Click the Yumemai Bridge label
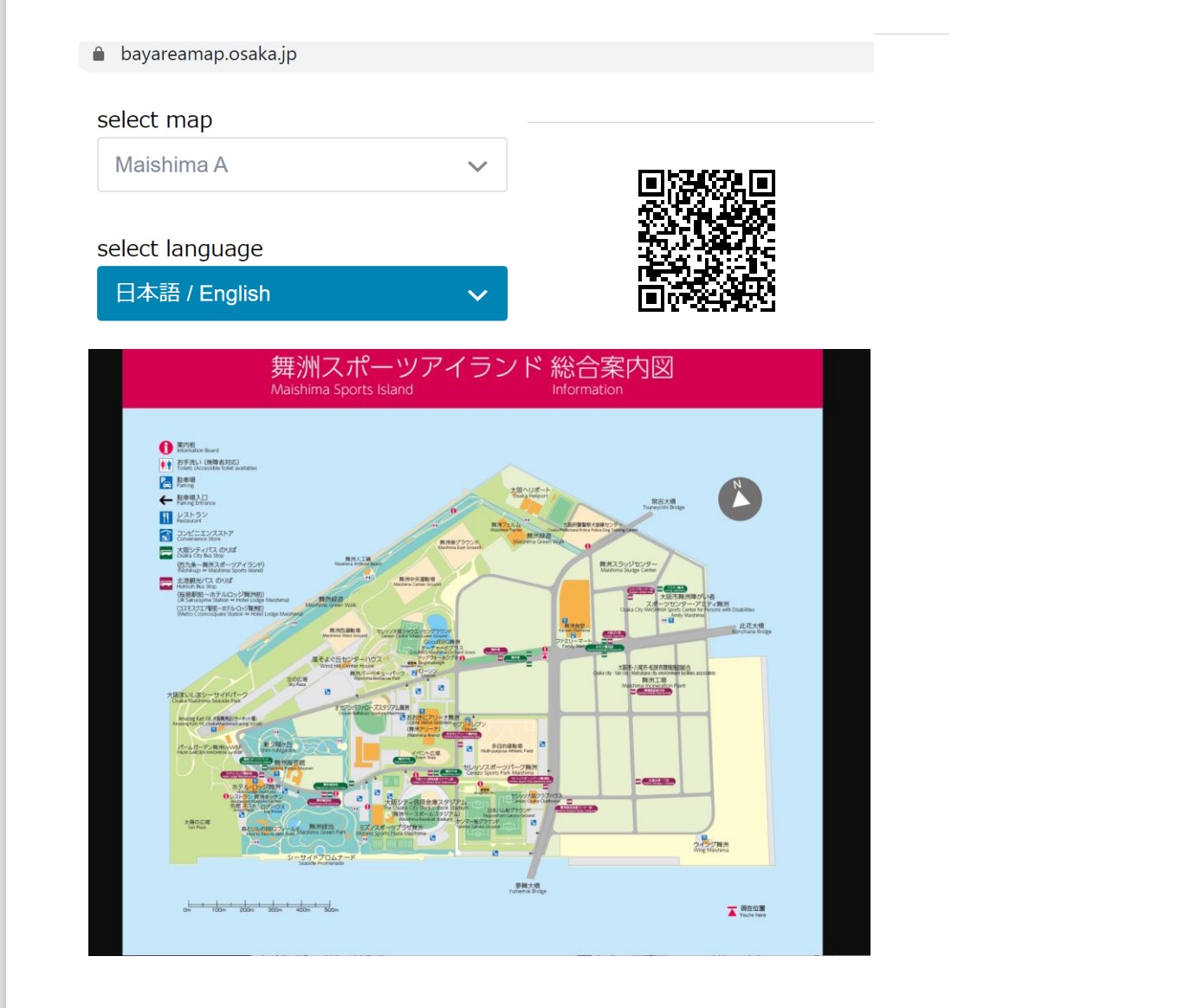This screenshot has height=1008, width=1178. coord(528,888)
